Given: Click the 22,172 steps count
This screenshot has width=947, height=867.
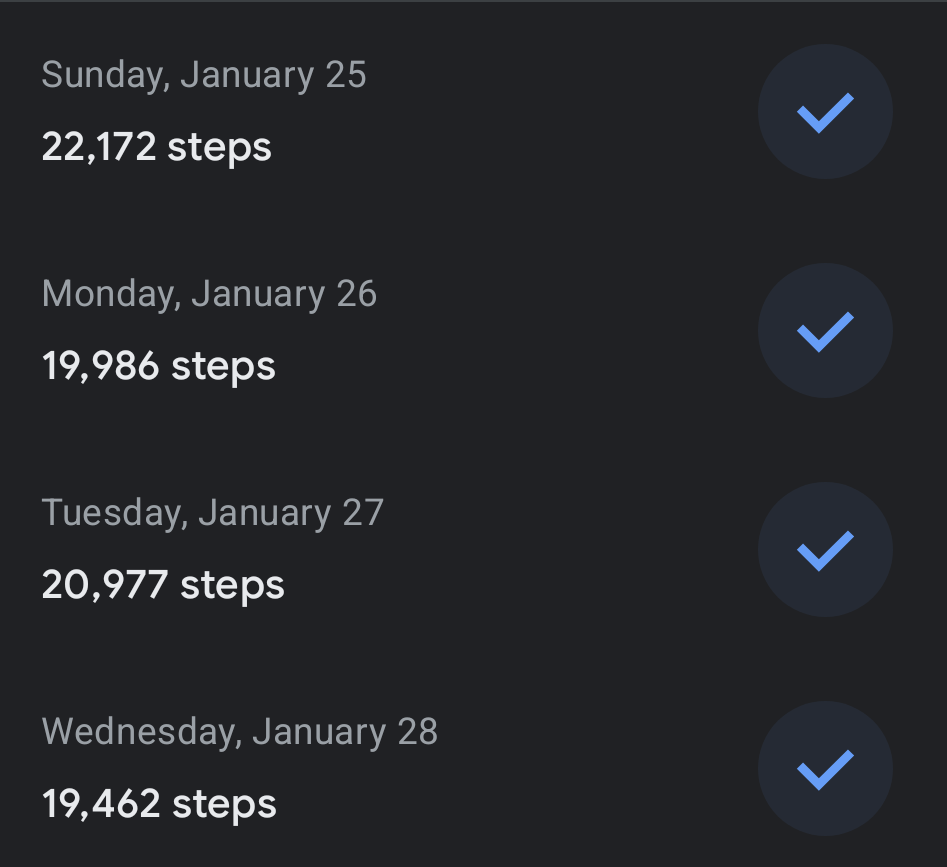Looking at the screenshot, I should [x=157, y=147].
